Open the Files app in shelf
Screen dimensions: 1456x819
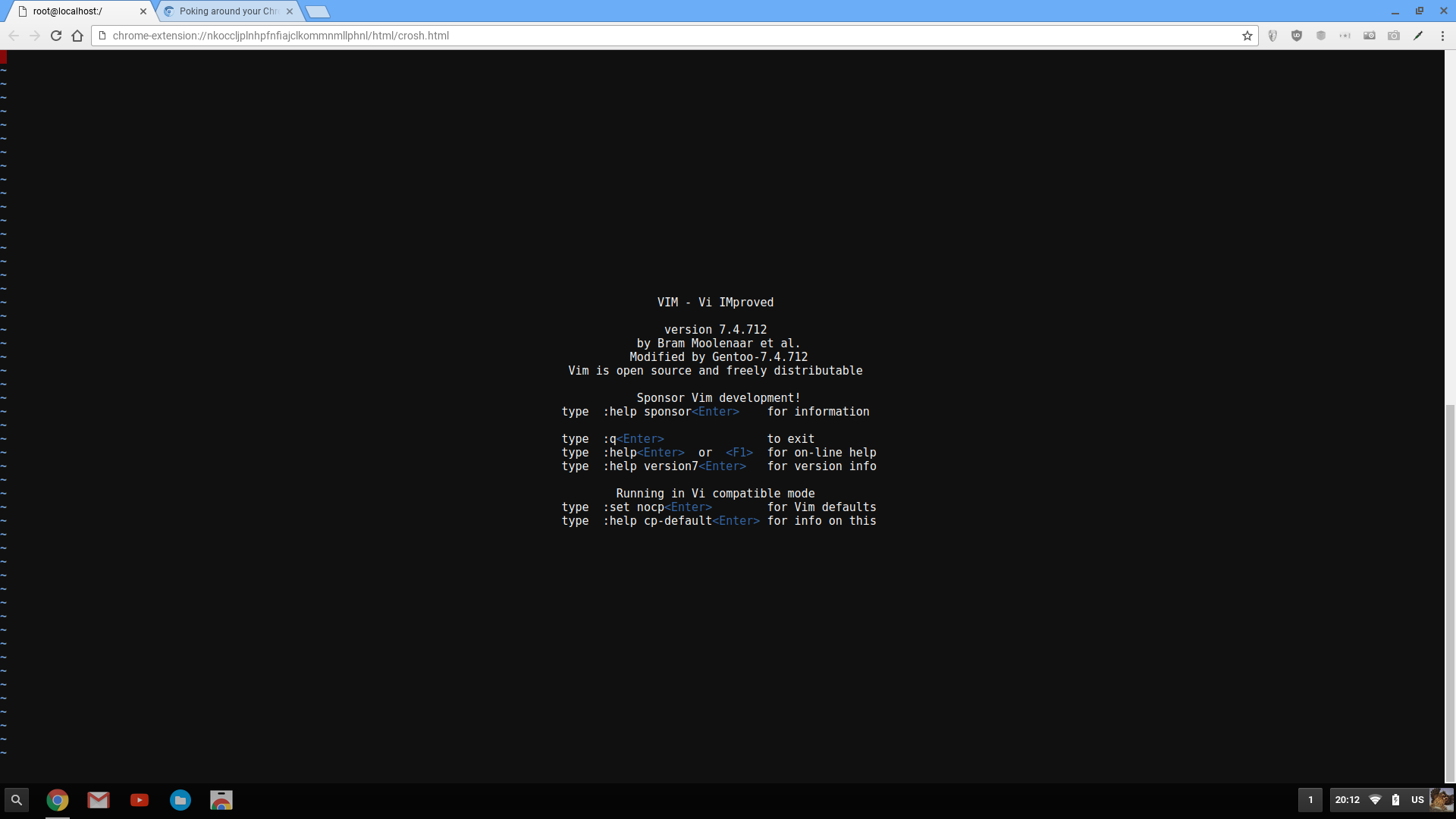coord(180,800)
